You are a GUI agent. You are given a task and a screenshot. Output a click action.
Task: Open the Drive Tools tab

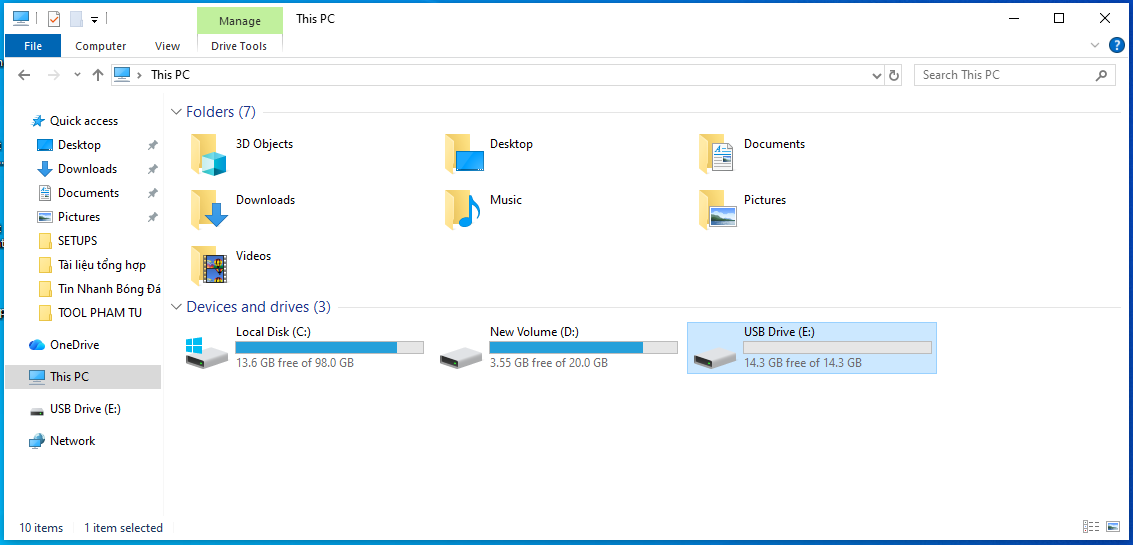coord(239,46)
